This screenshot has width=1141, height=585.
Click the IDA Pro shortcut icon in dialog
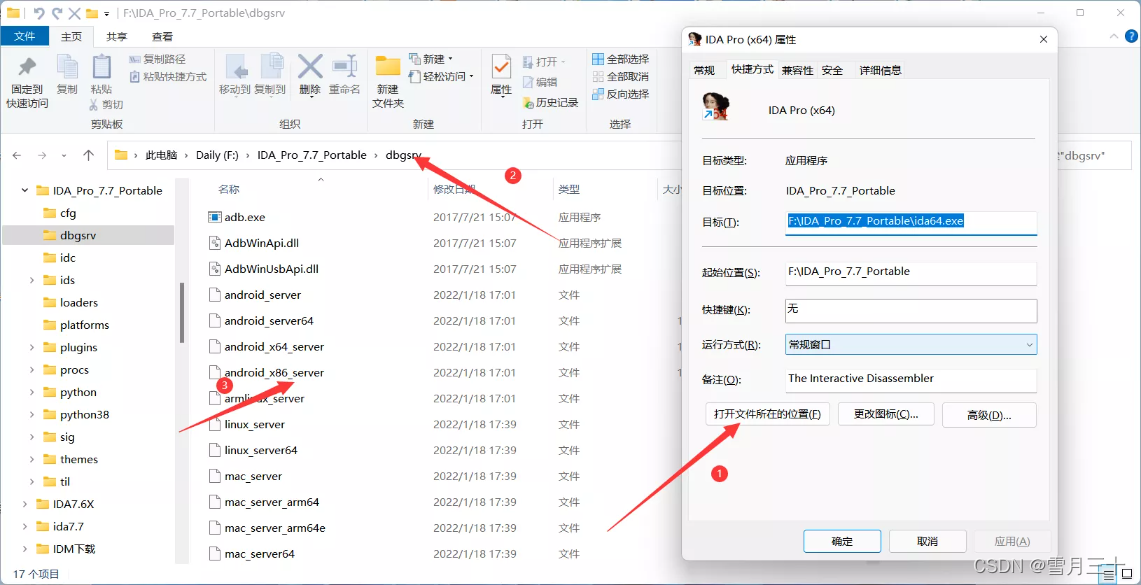pyautogui.click(x=714, y=107)
